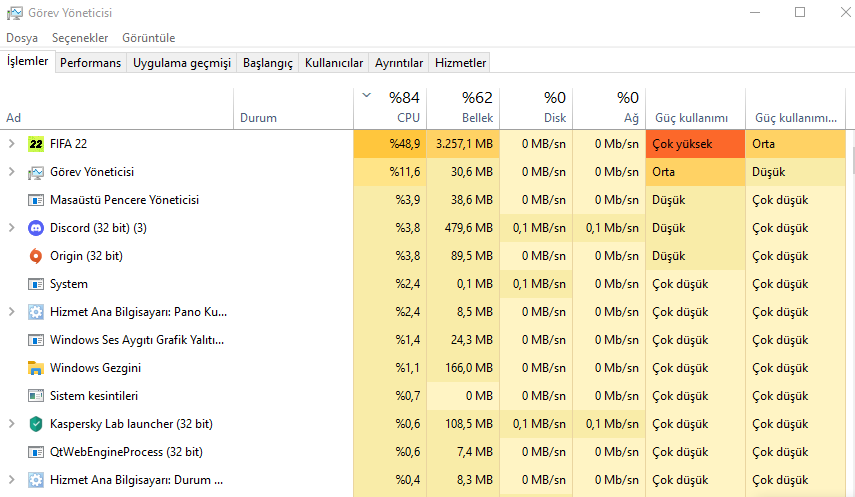Click FIFA 22's 3.257,1 MB memory value

[x=464, y=144]
